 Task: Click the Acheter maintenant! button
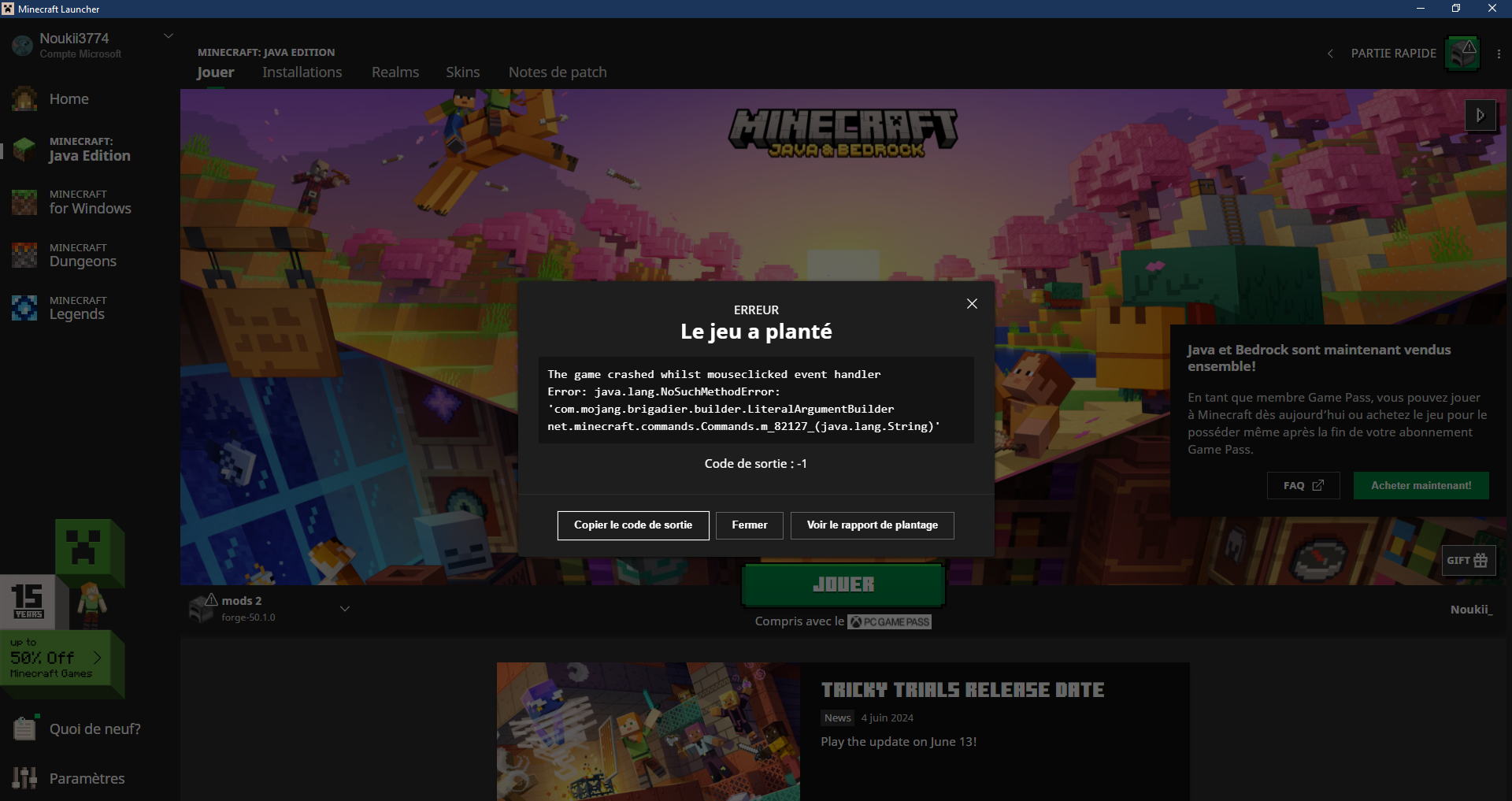click(1421, 486)
